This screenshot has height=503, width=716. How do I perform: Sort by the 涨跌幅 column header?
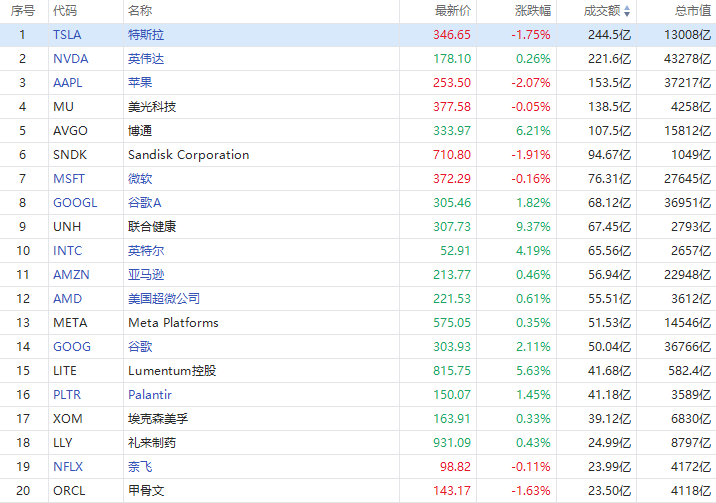(533, 11)
